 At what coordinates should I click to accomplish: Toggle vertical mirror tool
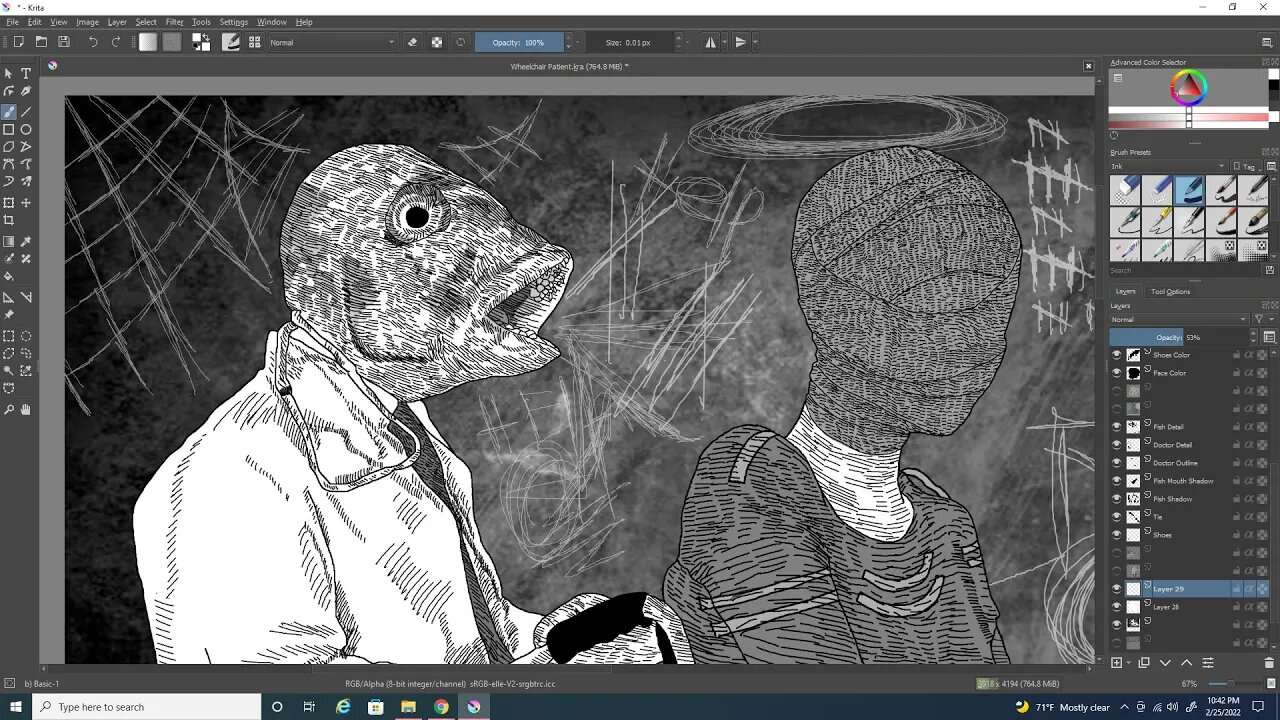tap(740, 42)
